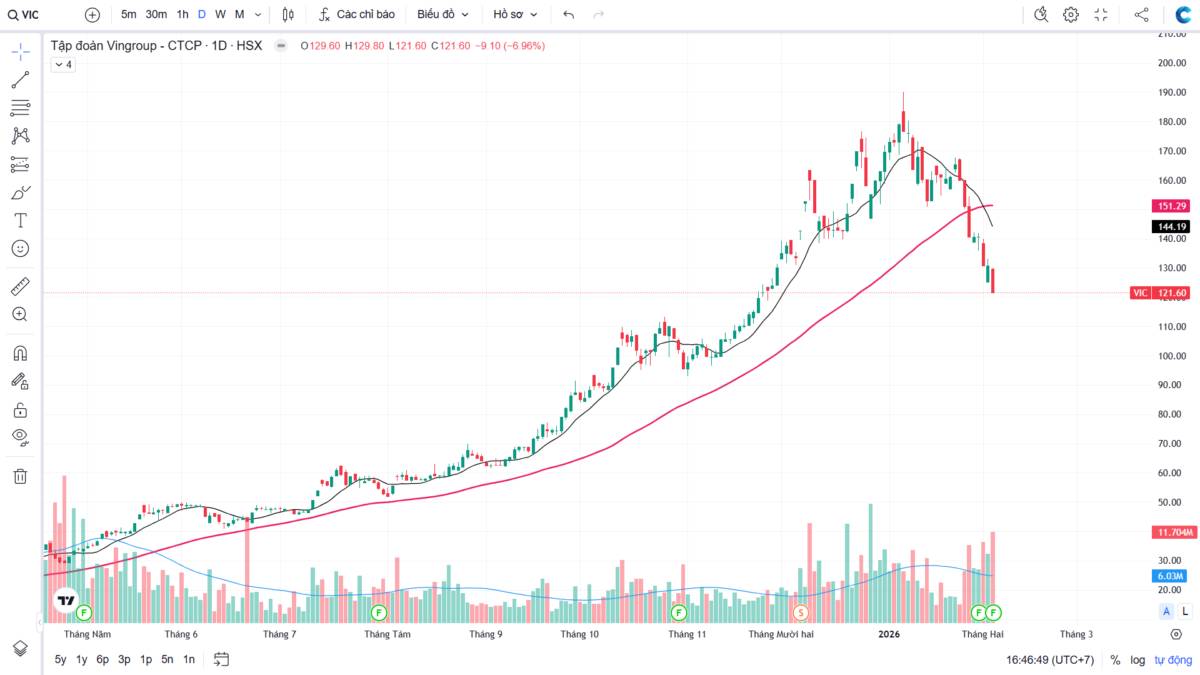This screenshot has width=1200, height=675.
Task: Open Các chỉ báo indicators dialog
Action: point(357,15)
